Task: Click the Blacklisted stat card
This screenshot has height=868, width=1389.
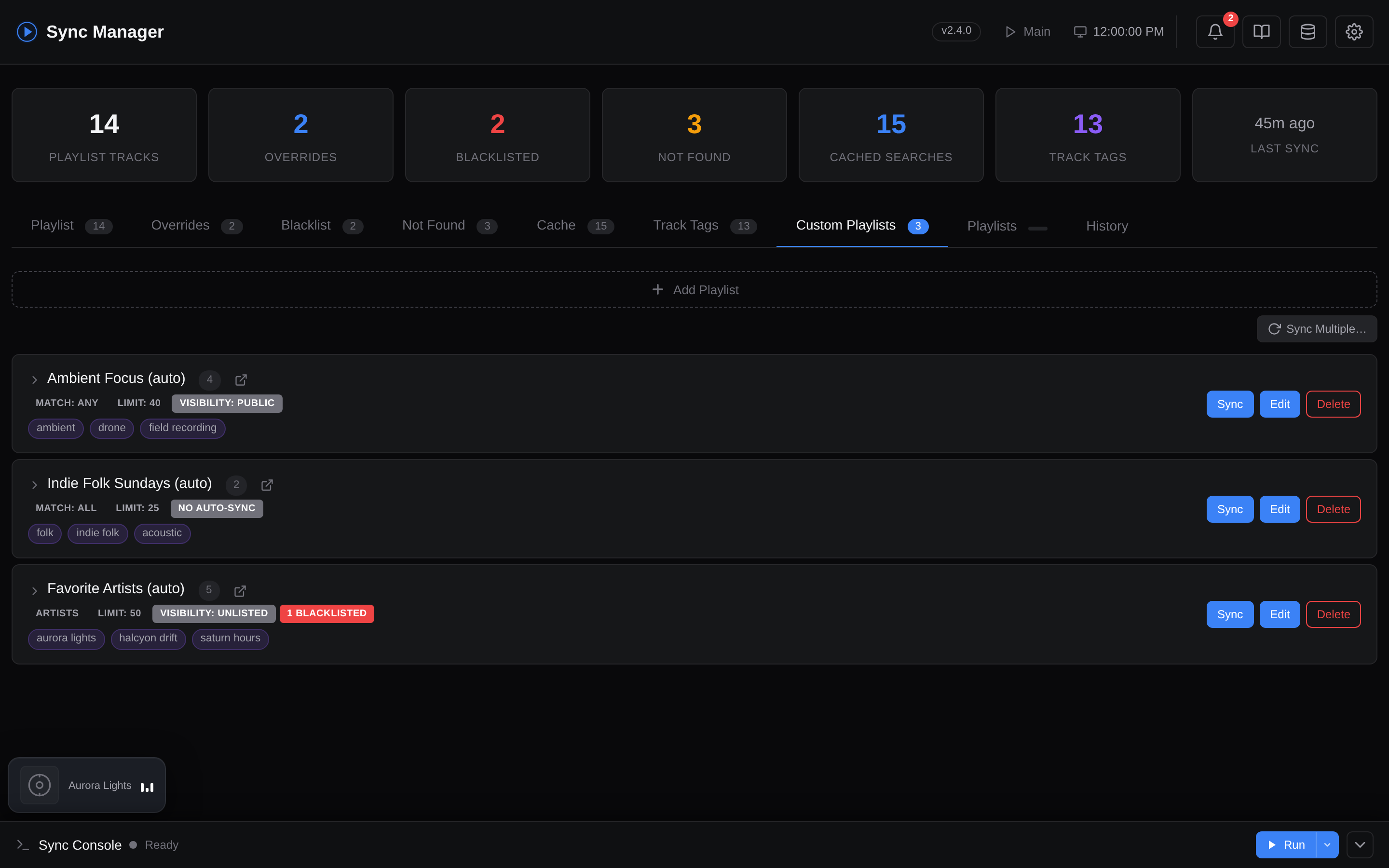Action: [498, 135]
